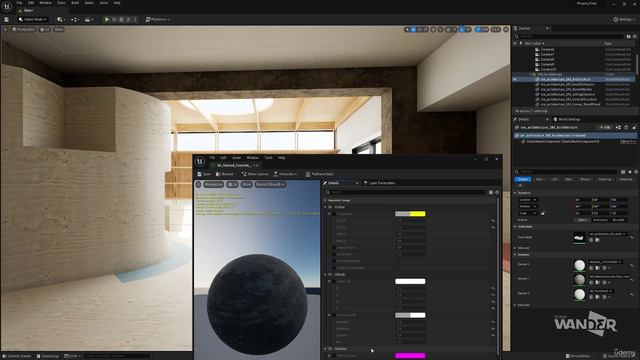Image resolution: width=640 pixels, height=360 pixels.
Task: Click the material preview Perspective button
Action: pyautogui.click(x=213, y=184)
